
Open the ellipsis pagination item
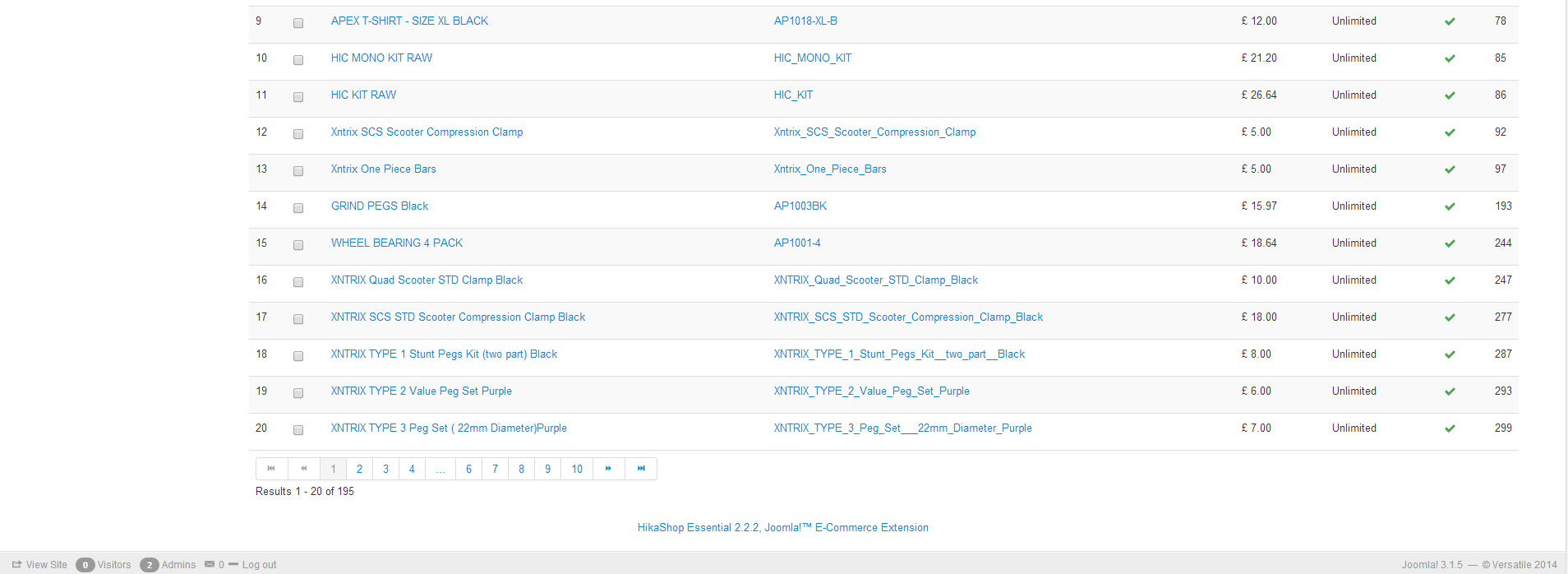click(x=440, y=469)
